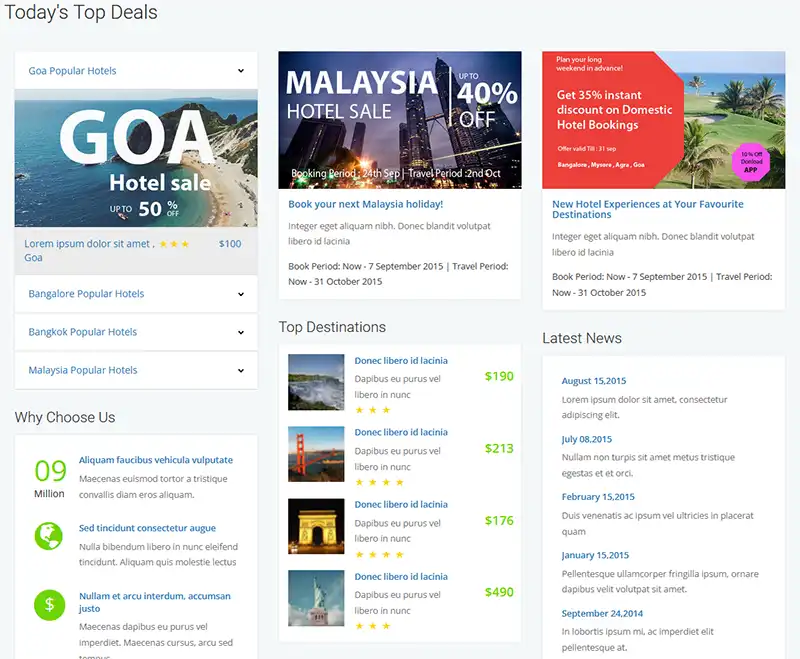Click the 'Why Choose Us' heading
This screenshot has height=659, width=800.
tap(65, 417)
